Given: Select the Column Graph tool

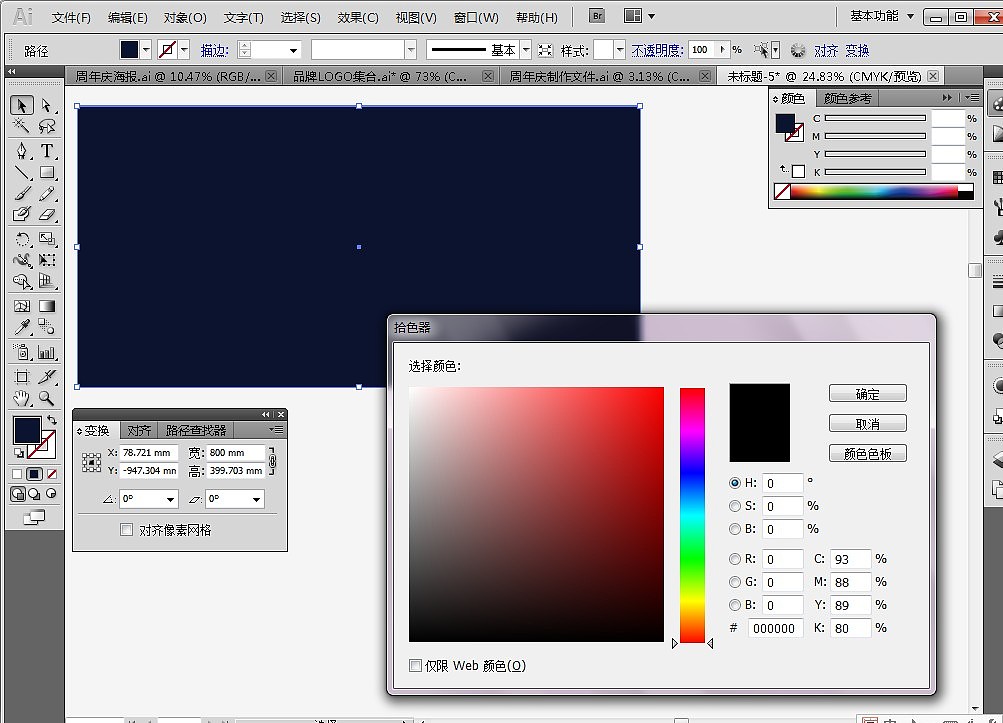Looking at the screenshot, I should tap(46, 352).
